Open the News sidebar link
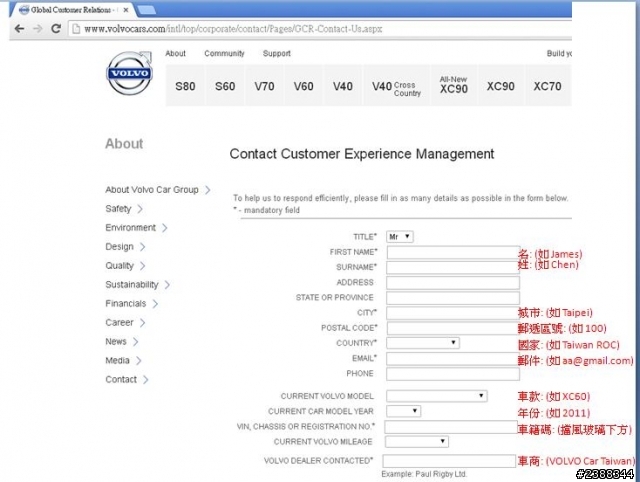 pos(116,342)
